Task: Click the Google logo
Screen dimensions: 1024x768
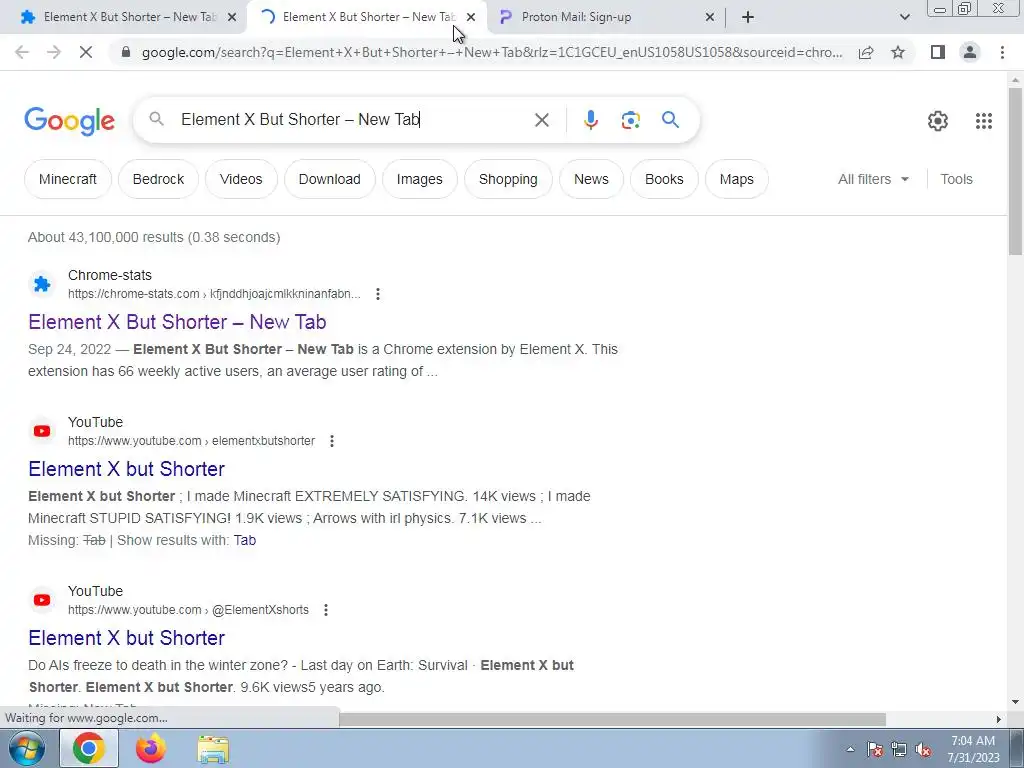Action: pos(69,121)
